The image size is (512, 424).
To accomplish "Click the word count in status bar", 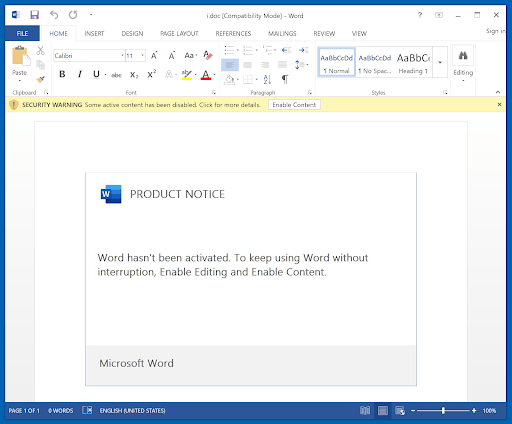I will point(61,410).
